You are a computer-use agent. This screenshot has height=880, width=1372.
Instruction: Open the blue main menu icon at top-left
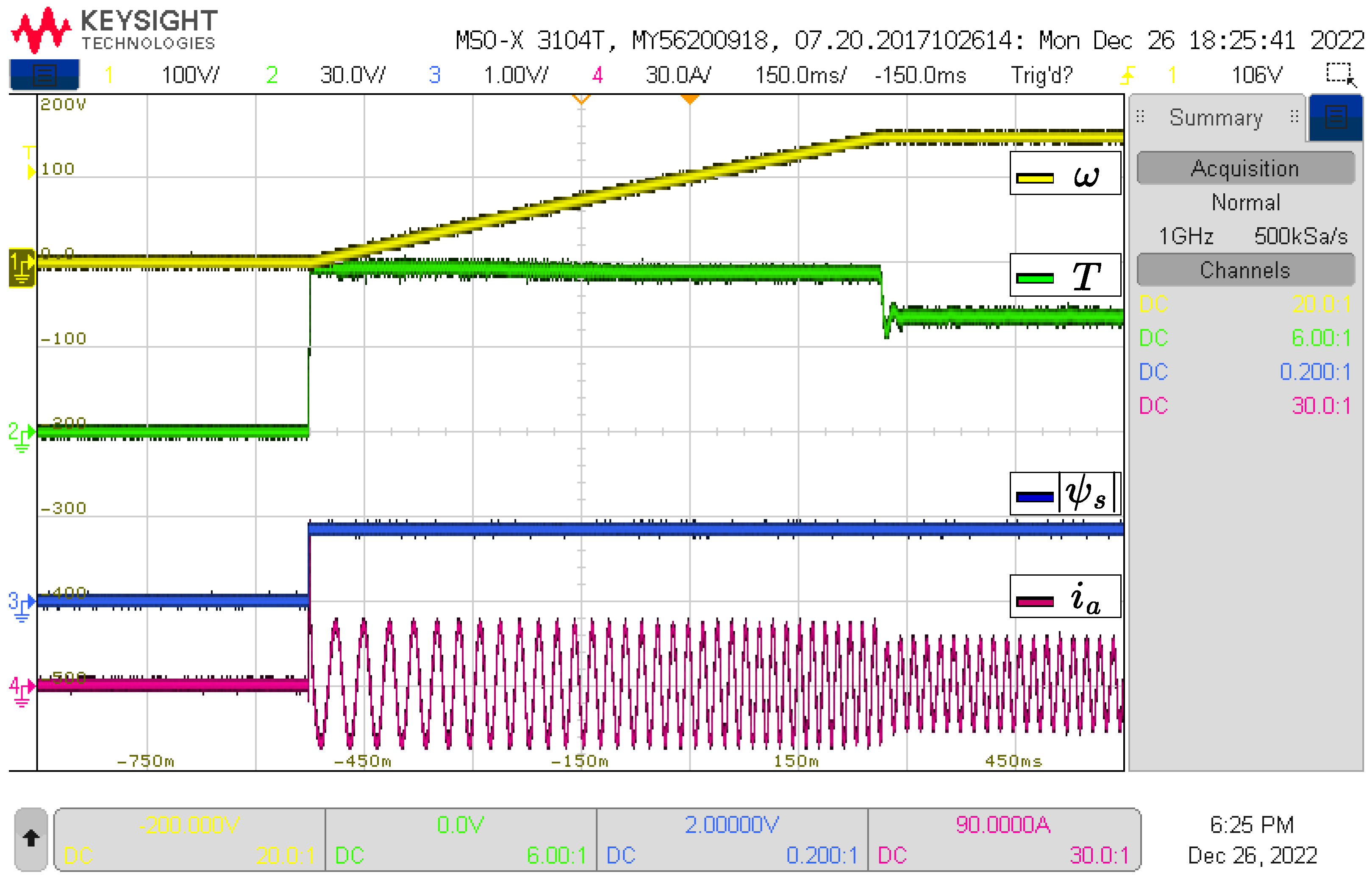tap(44, 74)
